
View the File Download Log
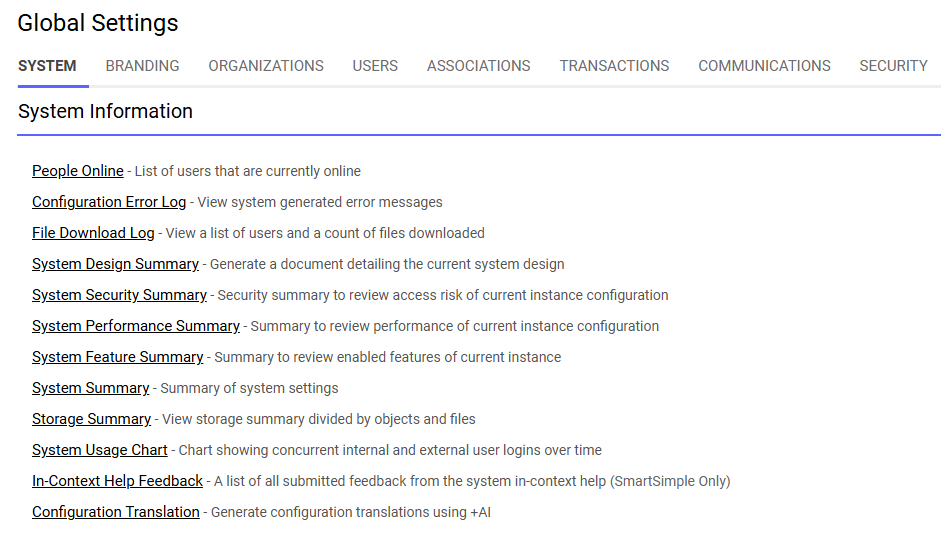(x=93, y=233)
